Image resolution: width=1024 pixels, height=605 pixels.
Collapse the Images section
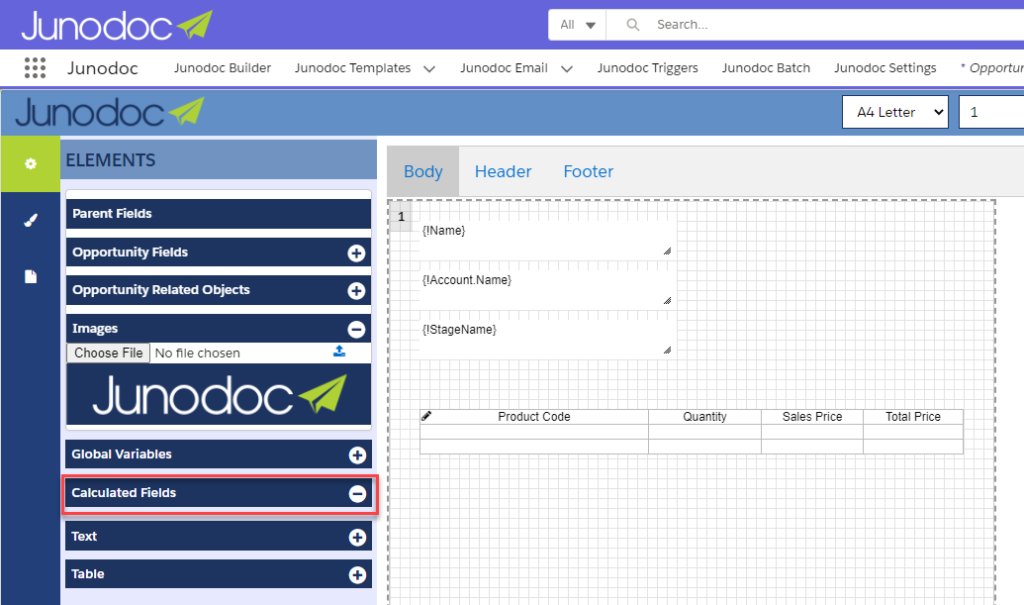tap(356, 329)
